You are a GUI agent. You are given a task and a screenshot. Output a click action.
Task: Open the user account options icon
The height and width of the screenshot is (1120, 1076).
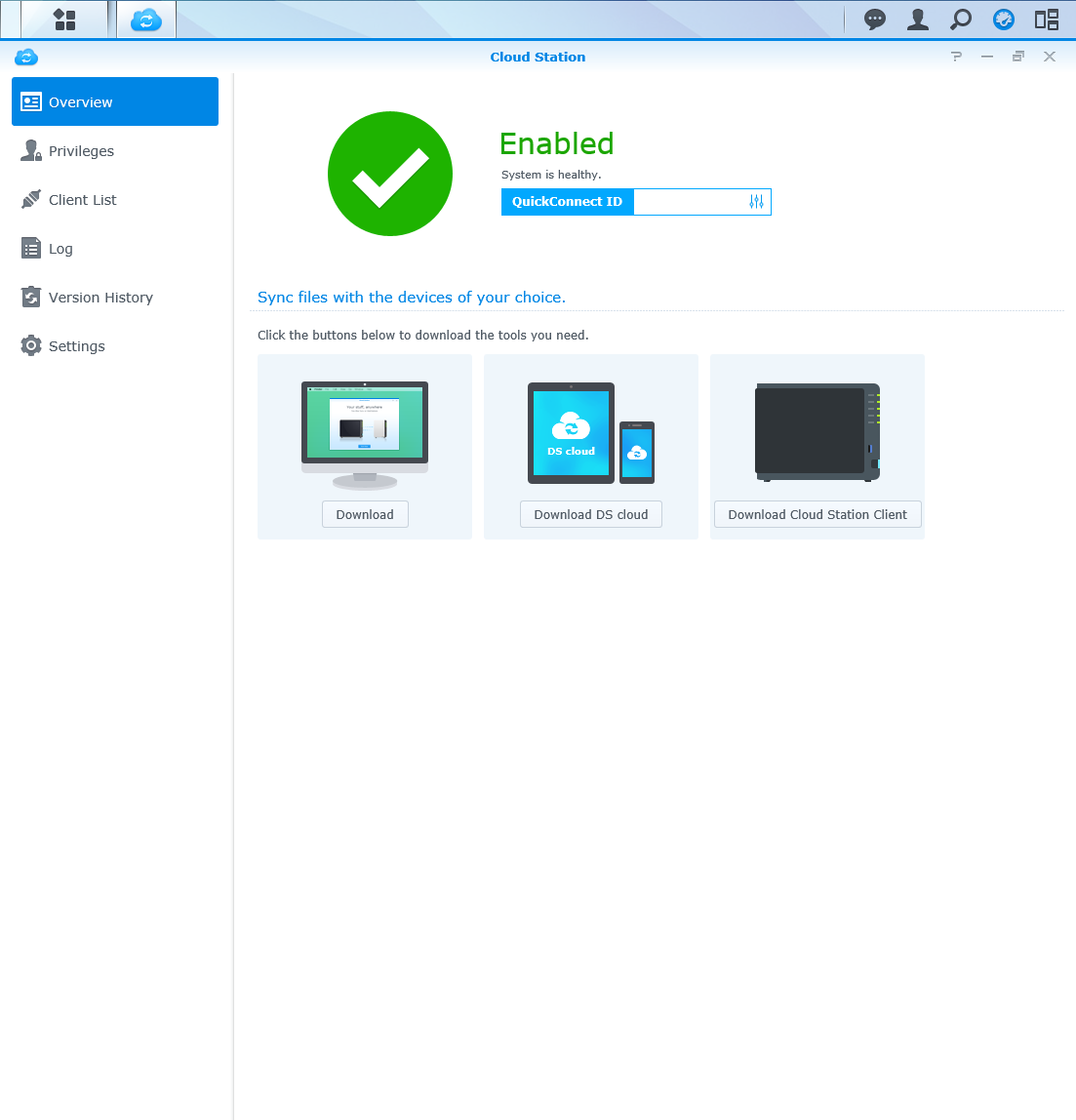click(918, 20)
